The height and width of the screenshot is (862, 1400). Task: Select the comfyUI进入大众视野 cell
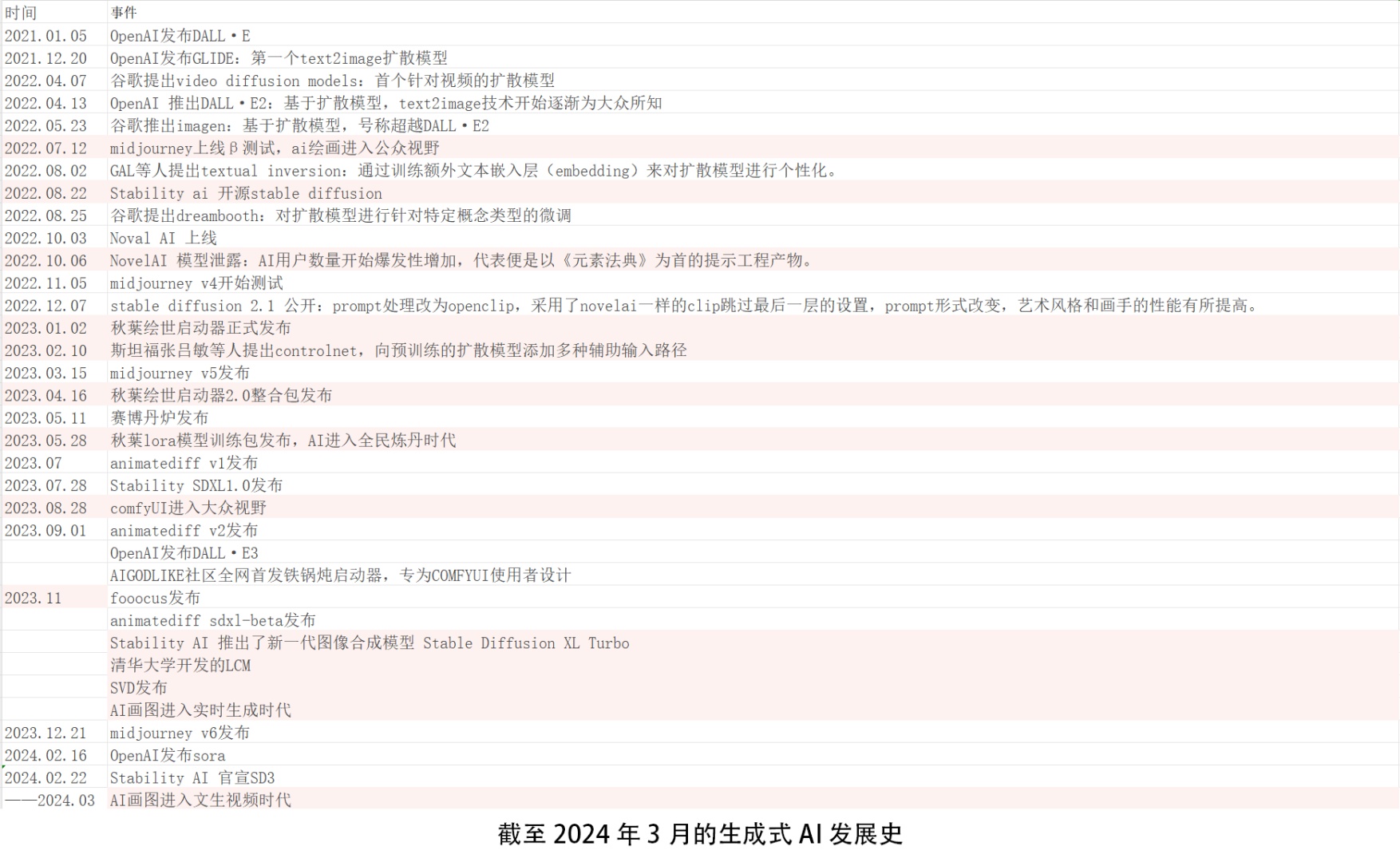pyautogui.click(x=753, y=507)
